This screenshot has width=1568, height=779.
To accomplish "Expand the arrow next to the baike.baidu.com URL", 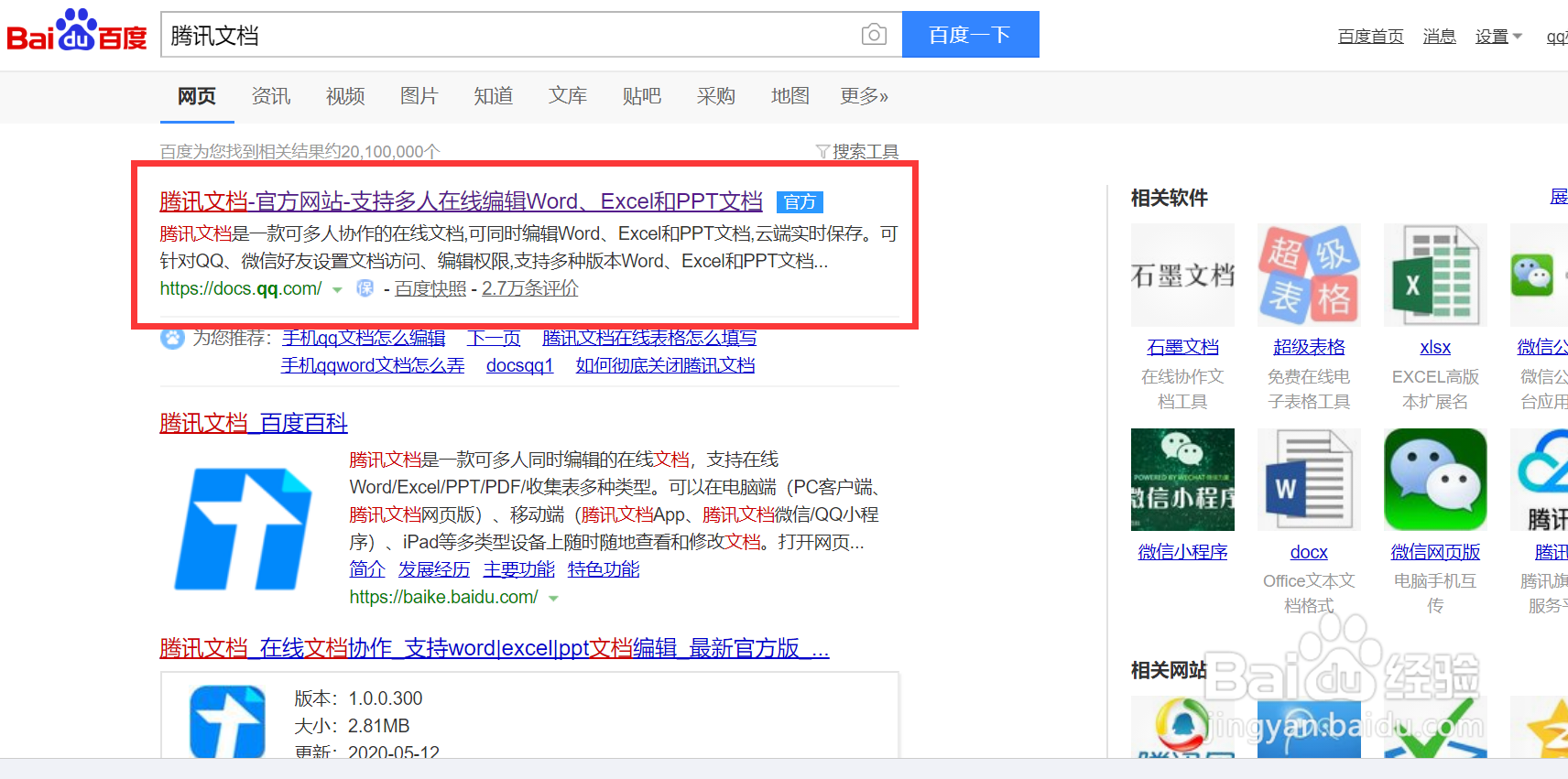I will [x=553, y=598].
